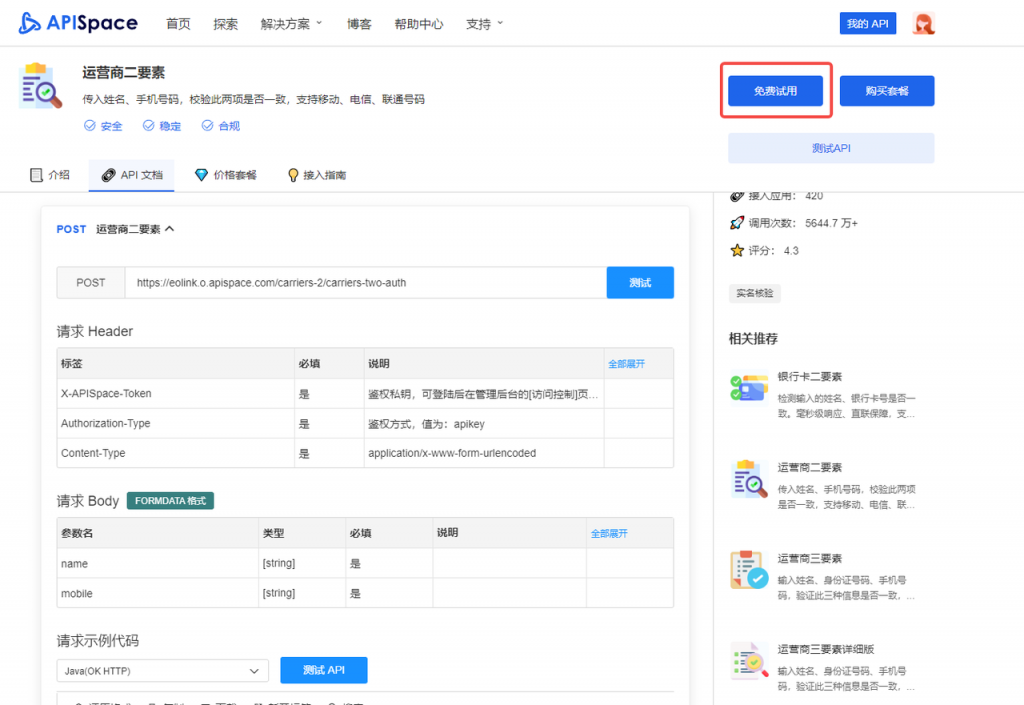Collapse the POST 运营商二要素 section
This screenshot has width=1024, height=705.
[x=170, y=229]
